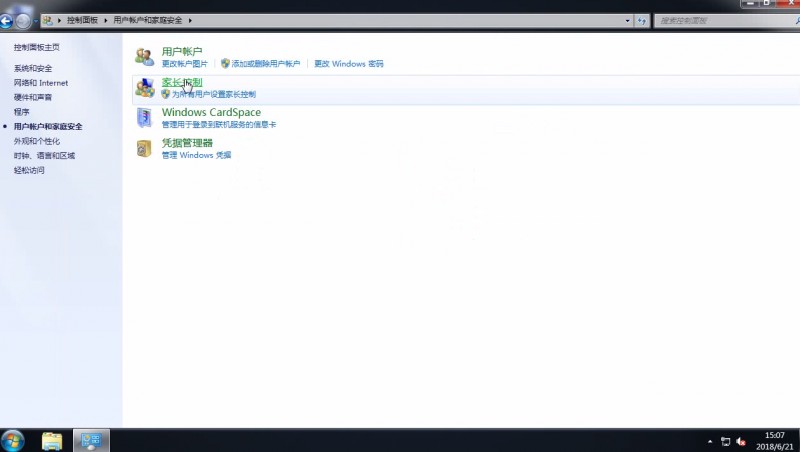Open 外观和个性化 category in sidebar

(37, 141)
